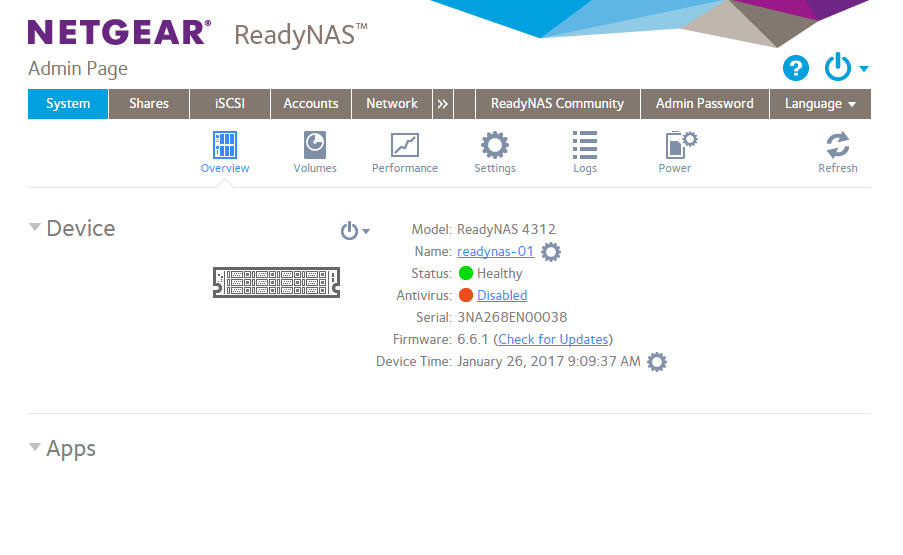
Task: Open the Language dropdown menu
Action: coord(820,104)
